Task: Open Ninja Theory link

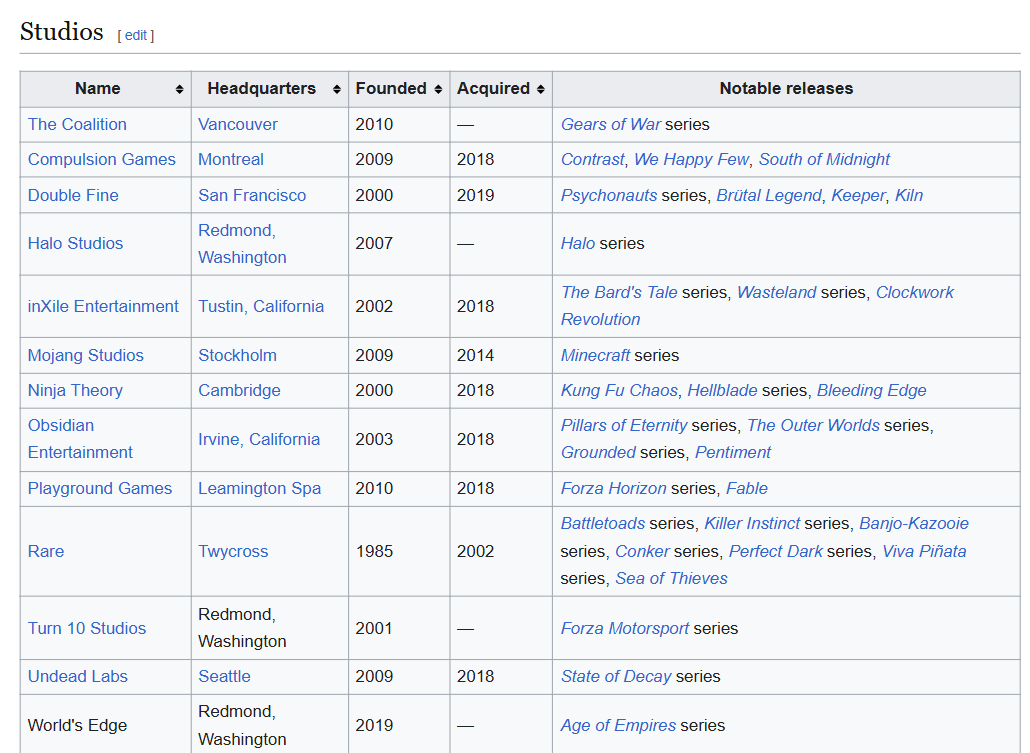Action: [75, 390]
